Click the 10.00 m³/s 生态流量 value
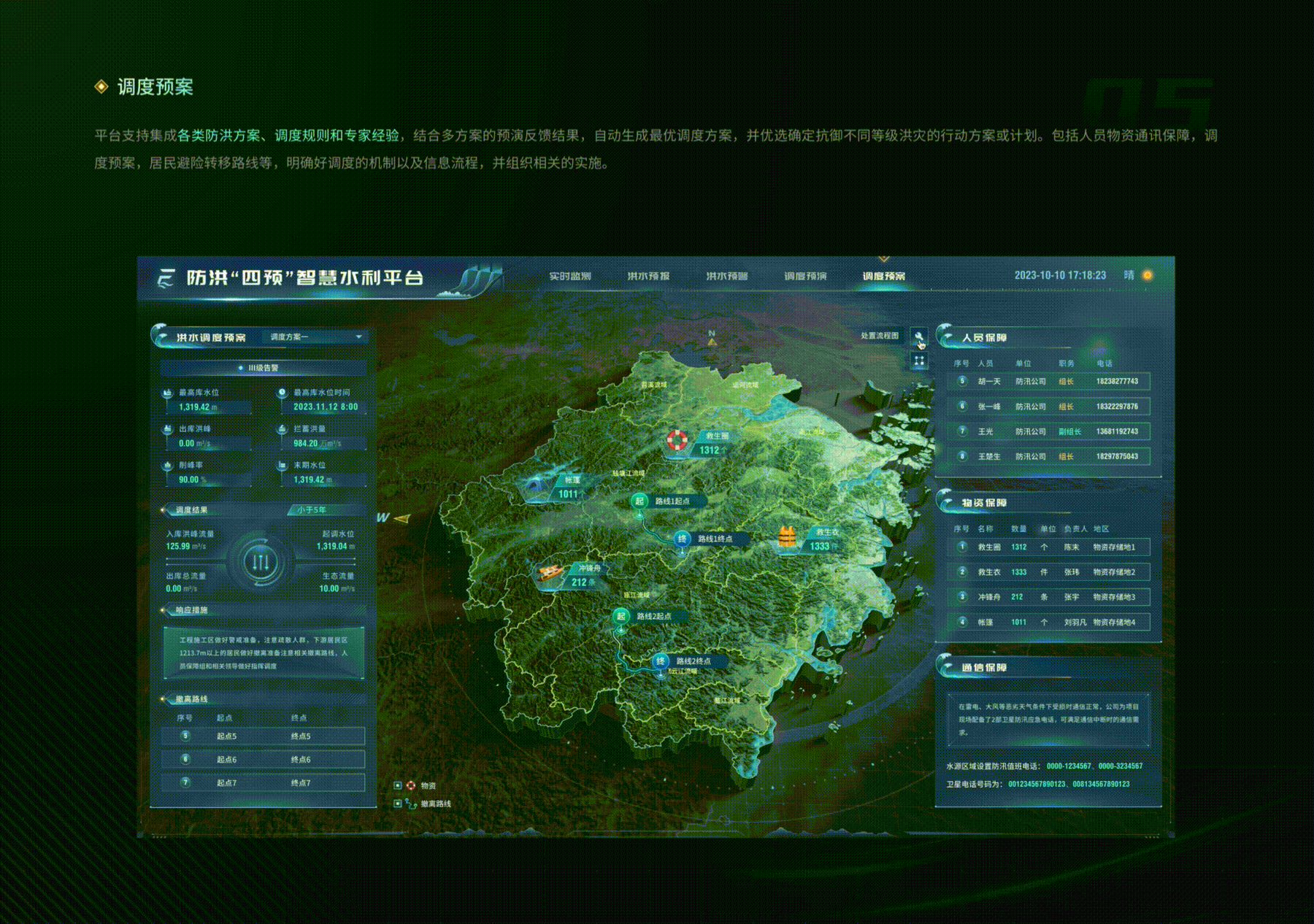The height and width of the screenshot is (924, 1314). click(x=337, y=588)
